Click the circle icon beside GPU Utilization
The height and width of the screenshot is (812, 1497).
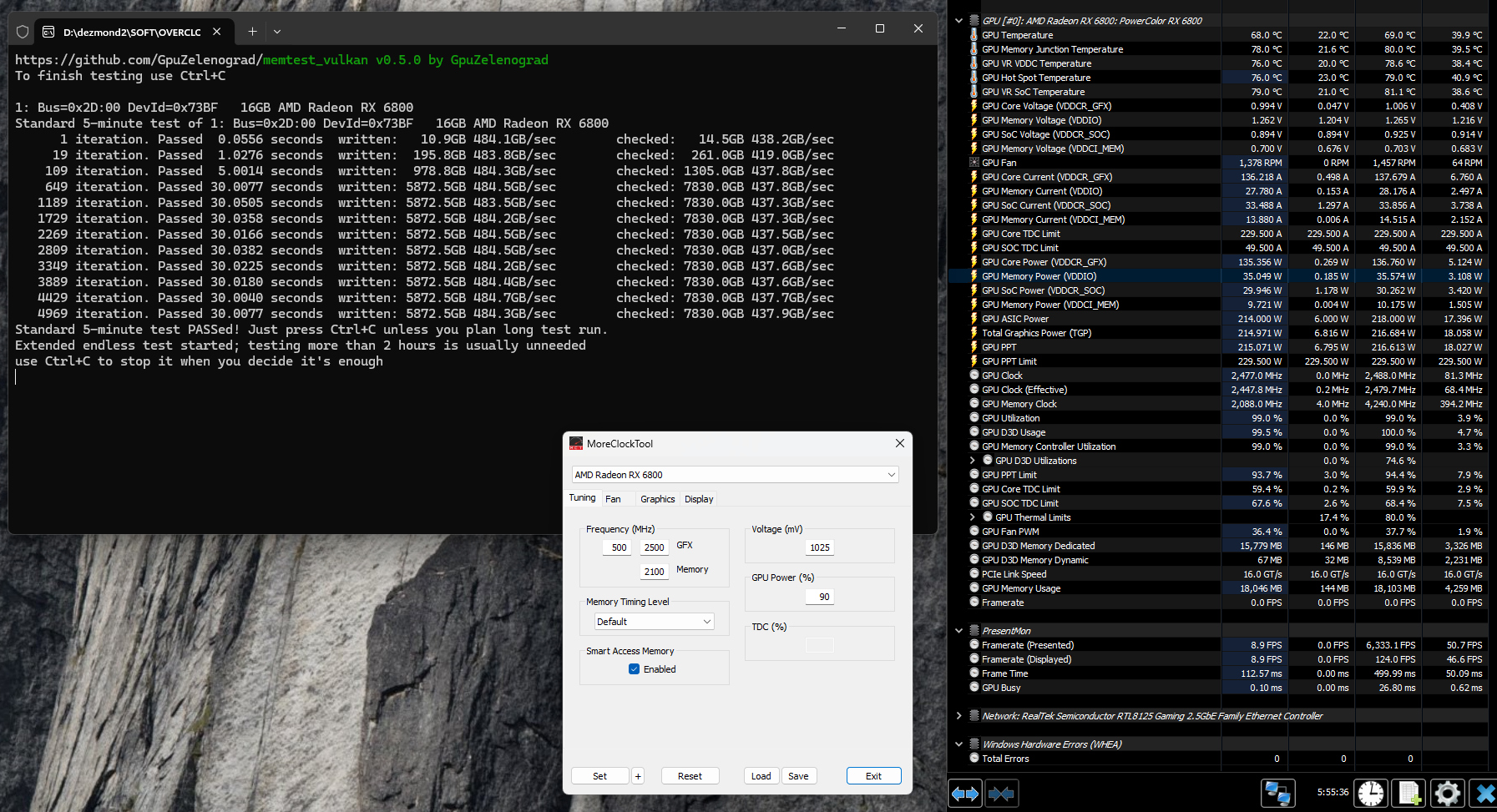tap(974, 418)
